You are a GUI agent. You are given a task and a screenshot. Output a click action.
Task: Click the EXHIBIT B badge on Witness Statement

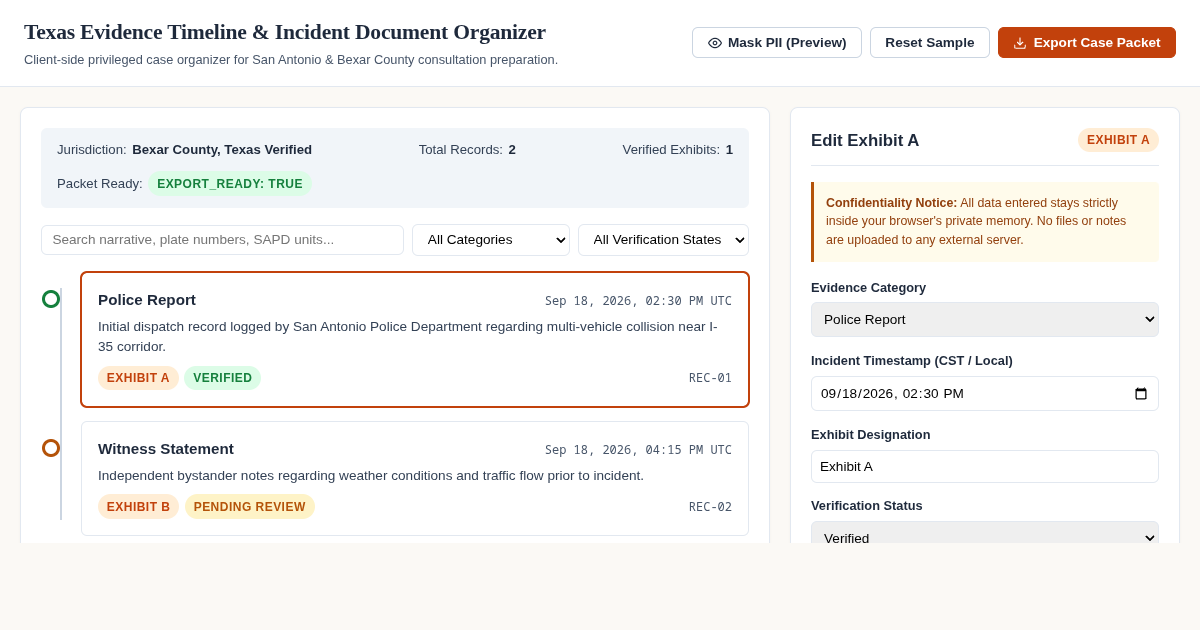click(138, 507)
